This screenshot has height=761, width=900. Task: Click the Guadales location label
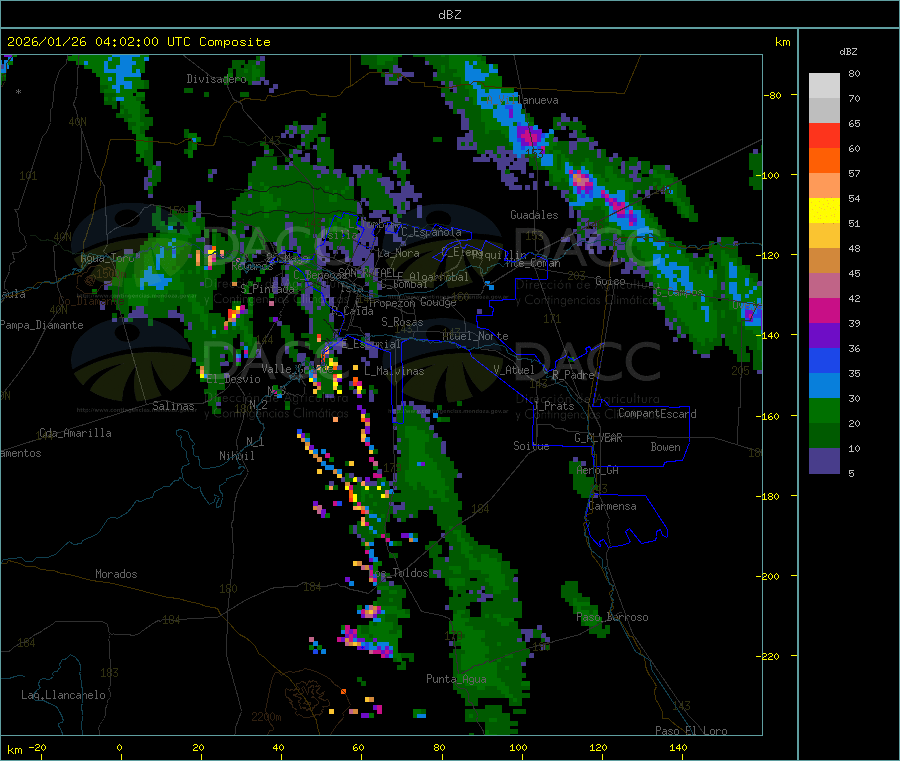pos(534,215)
